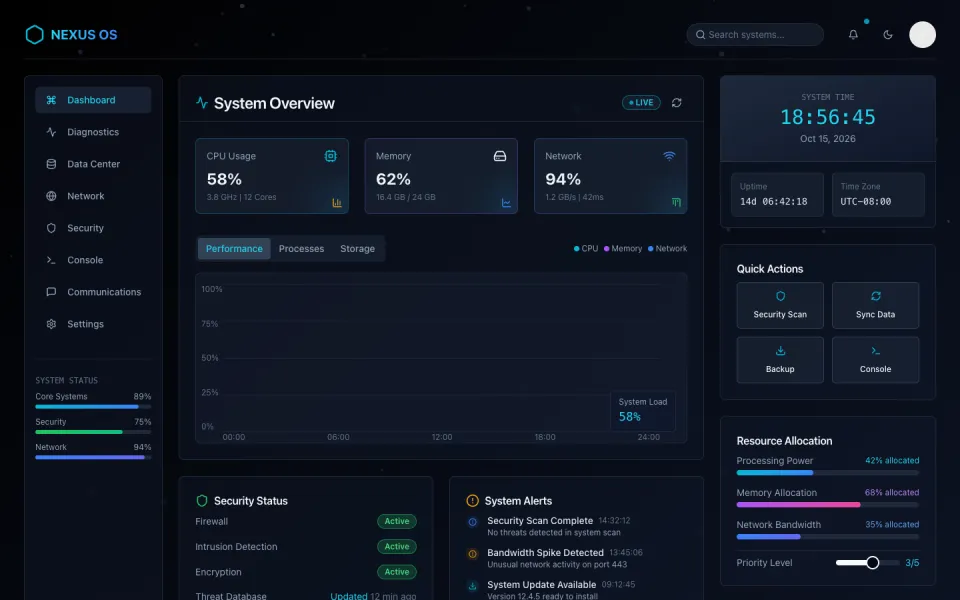The height and width of the screenshot is (600, 960).
Task: Click the Security Status shield icon
Action: pyautogui.click(x=202, y=501)
